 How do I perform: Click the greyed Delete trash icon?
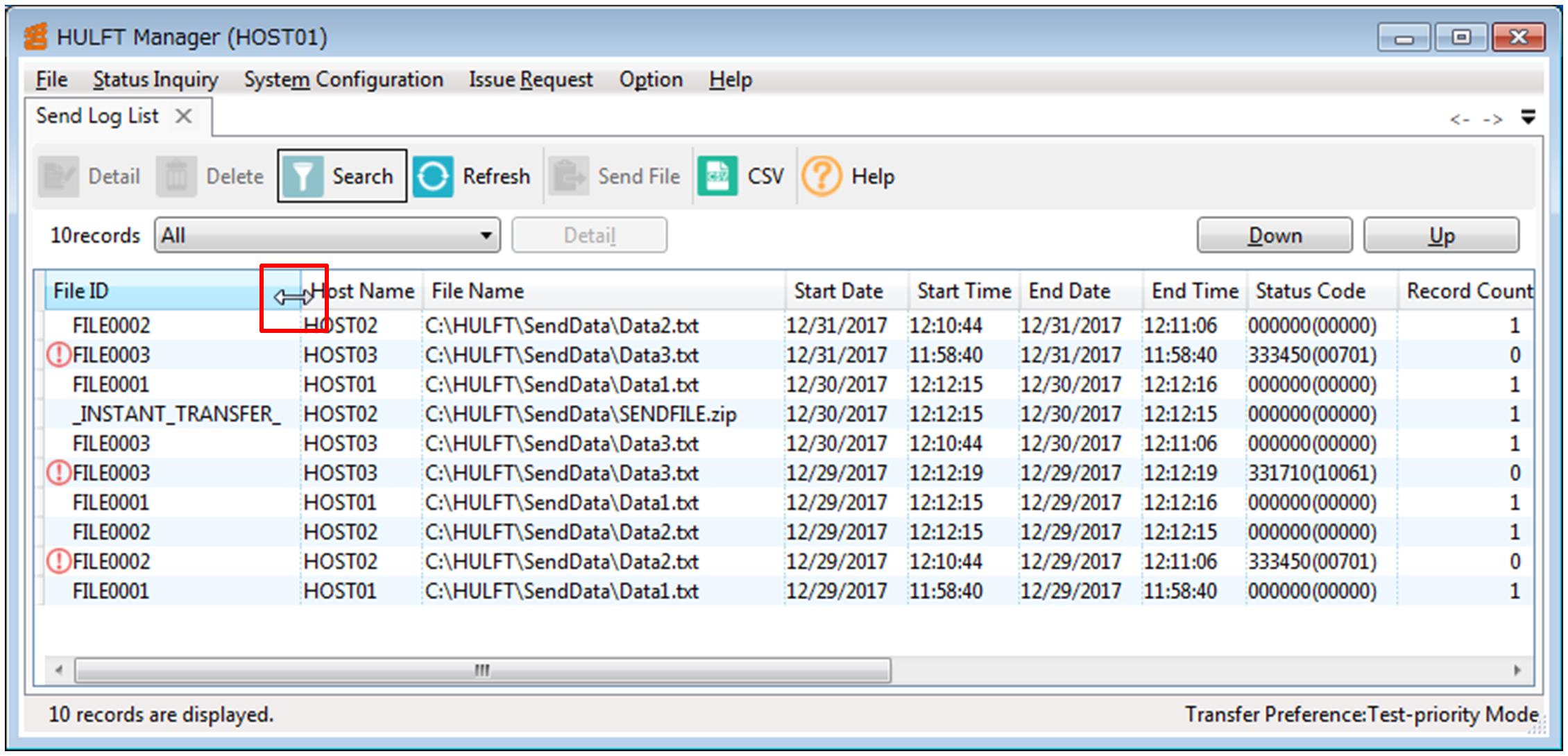click(176, 177)
